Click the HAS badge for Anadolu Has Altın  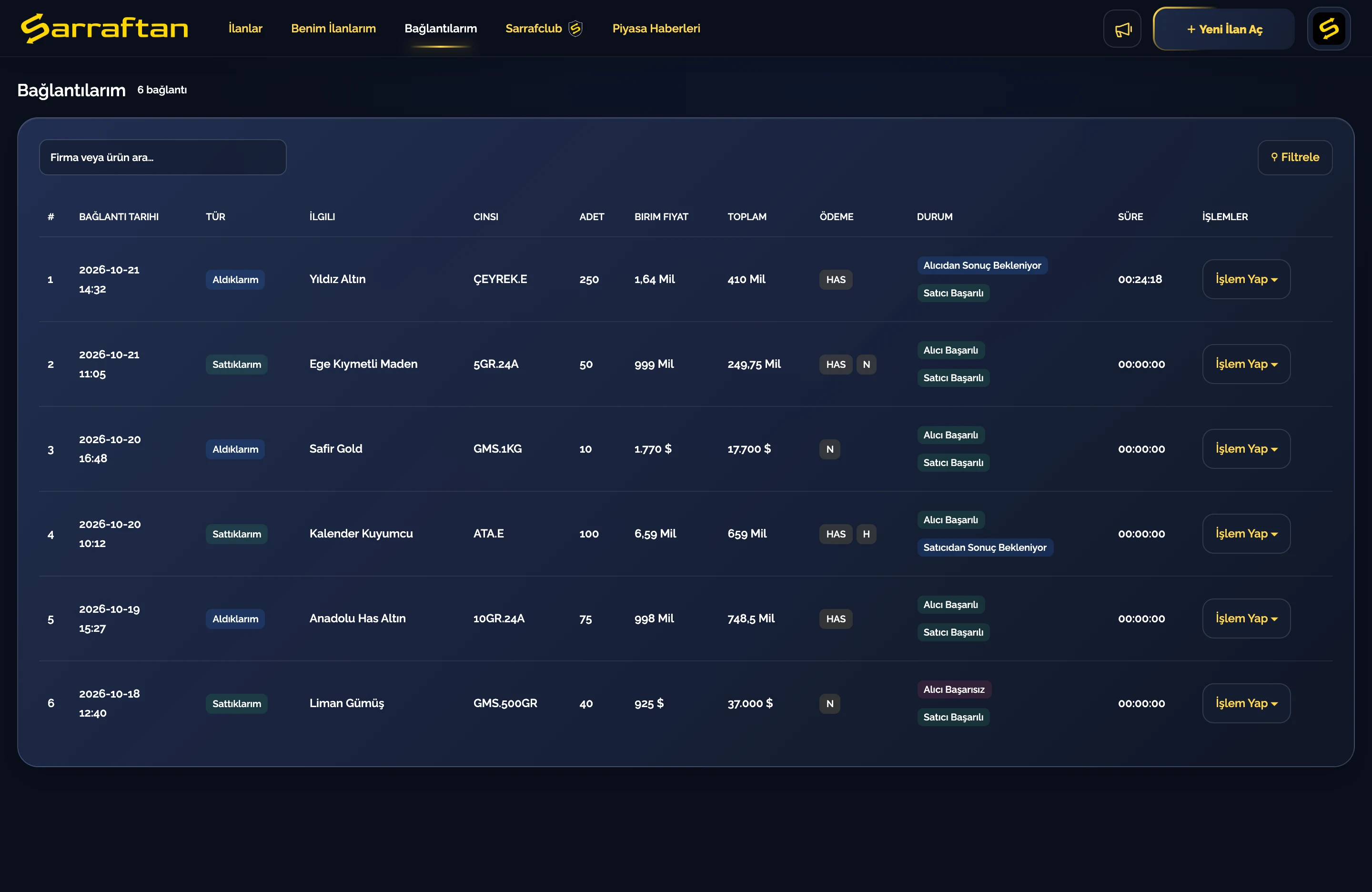(x=835, y=618)
